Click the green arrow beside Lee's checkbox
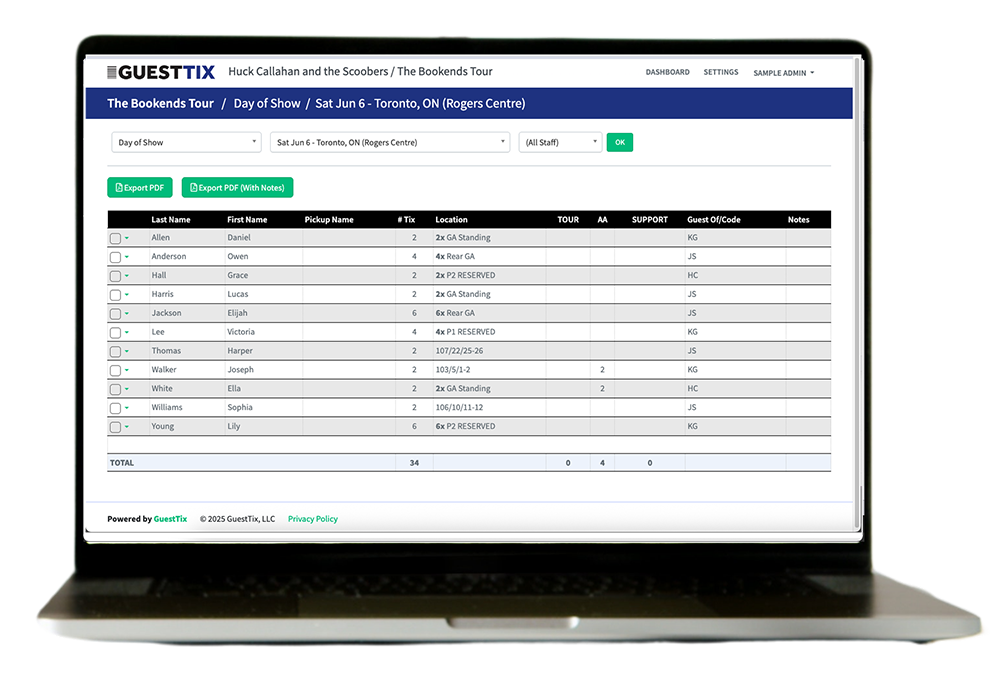Image resolution: width=1000 pixels, height=673 pixels. point(127,333)
